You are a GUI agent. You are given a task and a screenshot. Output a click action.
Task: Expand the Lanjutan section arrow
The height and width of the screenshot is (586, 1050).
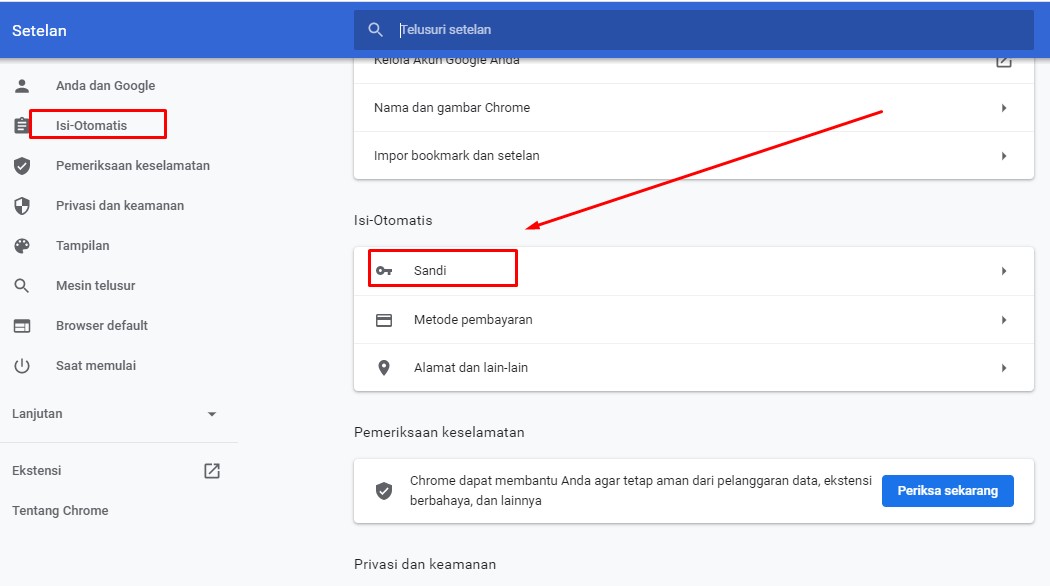click(x=212, y=414)
